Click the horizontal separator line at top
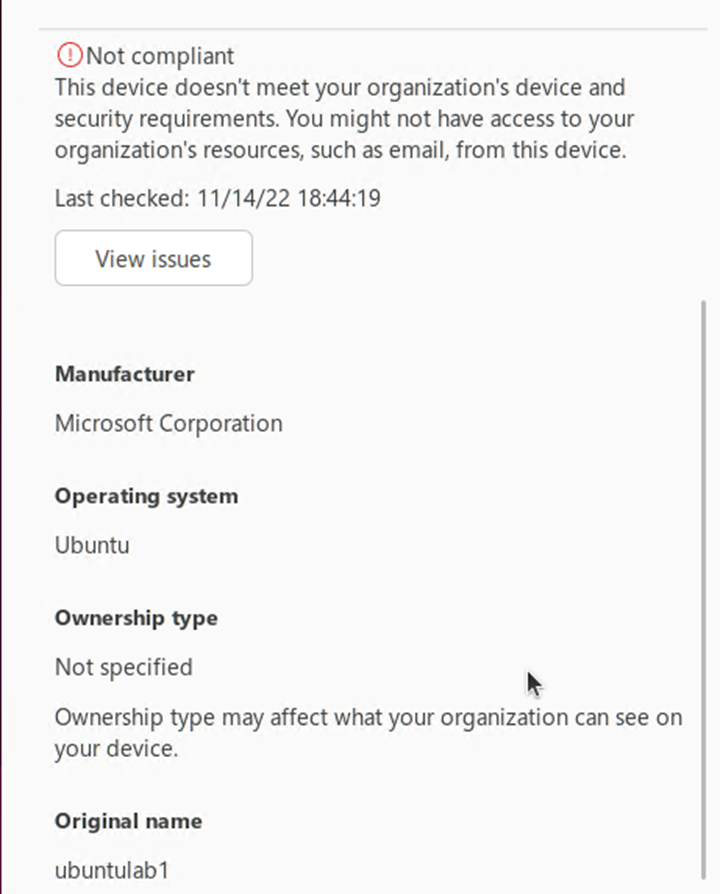Viewport: 720px width, 894px height. (380, 29)
